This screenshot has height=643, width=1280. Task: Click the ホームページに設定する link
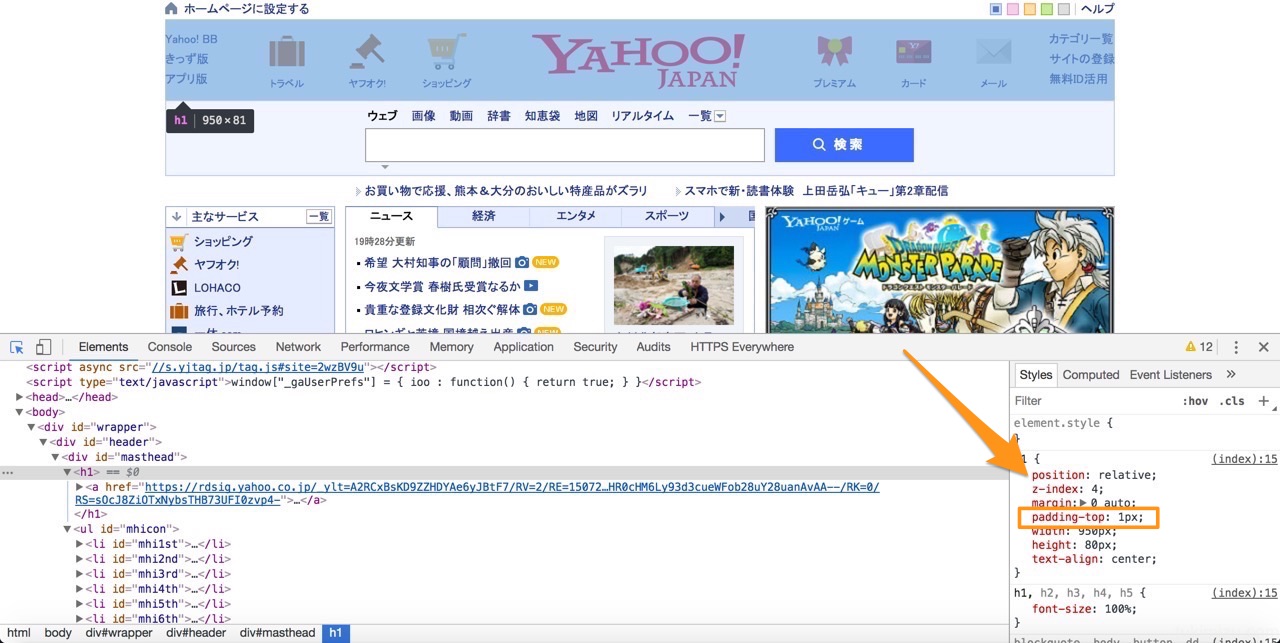coord(247,9)
